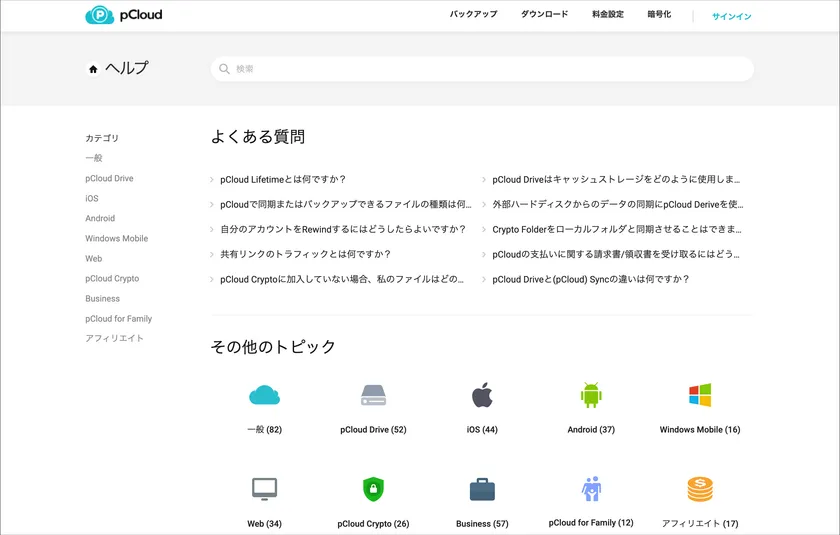The height and width of the screenshot is (535, 840).
Task: Expand the pCloud Lifetimeとは何ですか question
Action: pos(283,180)
